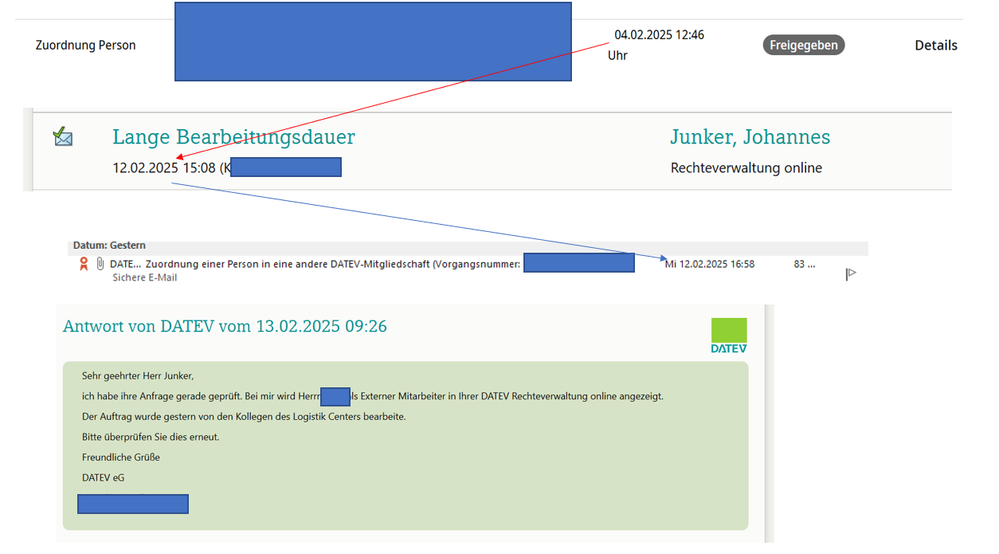
Task: Click the 12.02.2025 15:08 timestamp
Action: (164, 168)
